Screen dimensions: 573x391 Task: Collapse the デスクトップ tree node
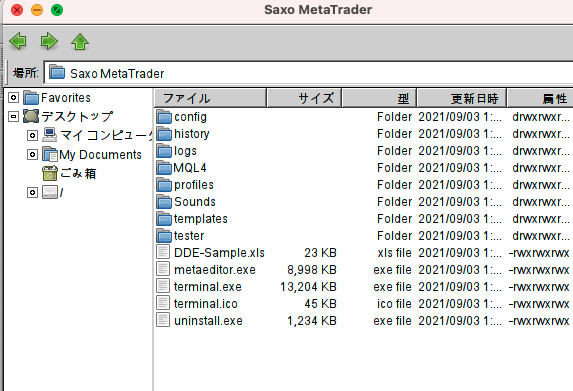click(x=14, y=117)
